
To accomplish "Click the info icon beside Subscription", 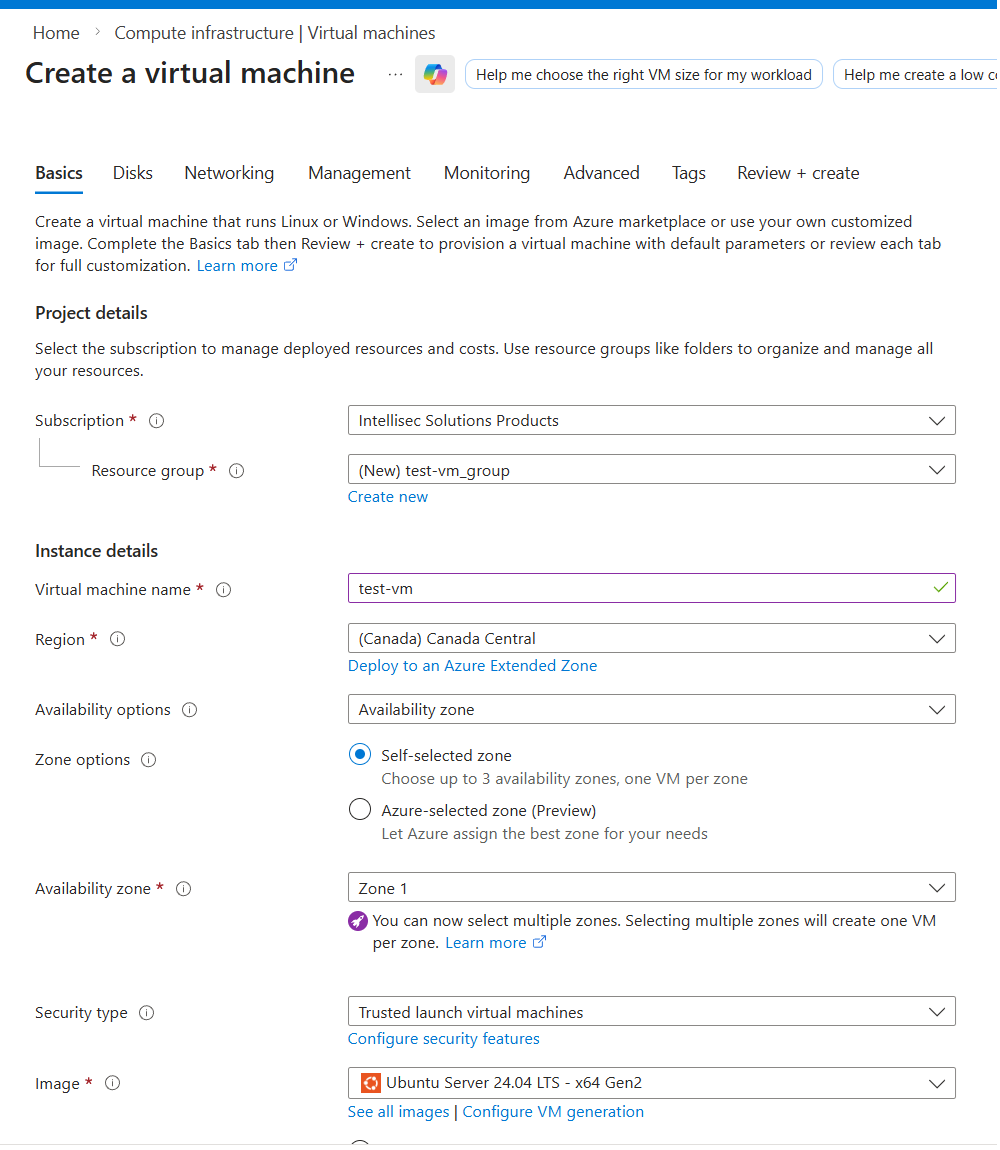I will click(156, 421).
